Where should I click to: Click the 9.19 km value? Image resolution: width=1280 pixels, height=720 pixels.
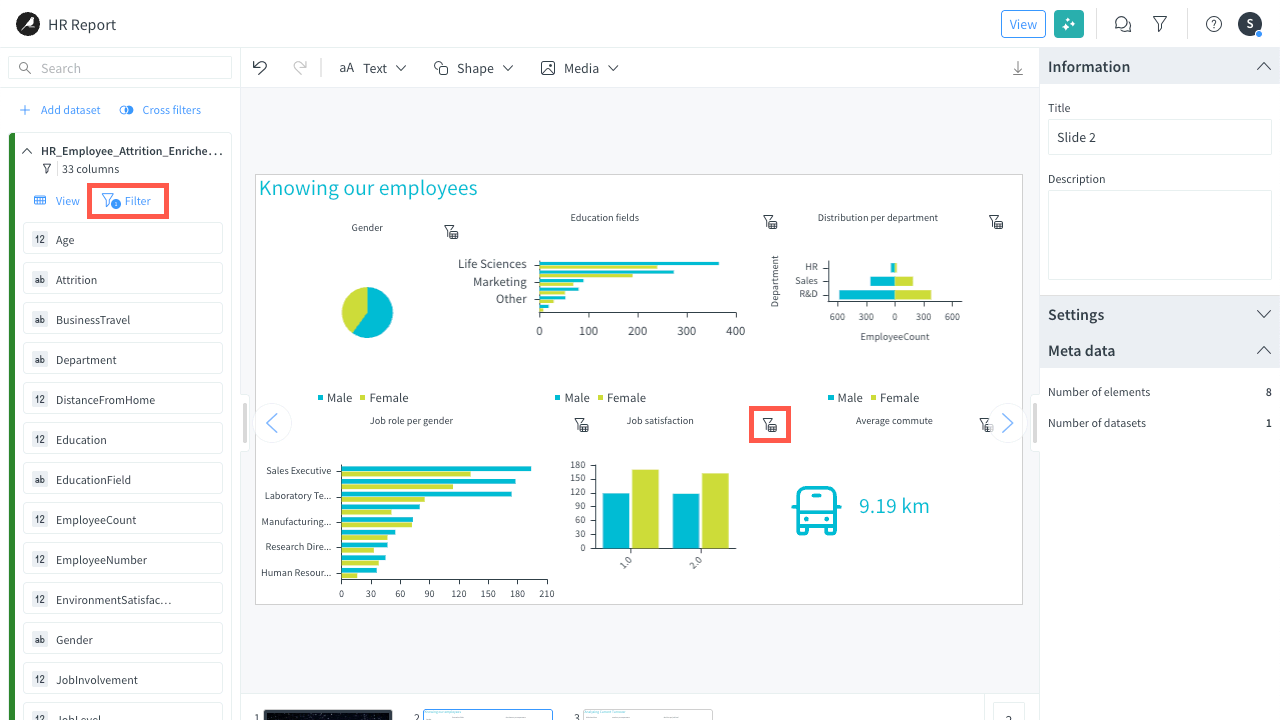click(x=894, y=506)
